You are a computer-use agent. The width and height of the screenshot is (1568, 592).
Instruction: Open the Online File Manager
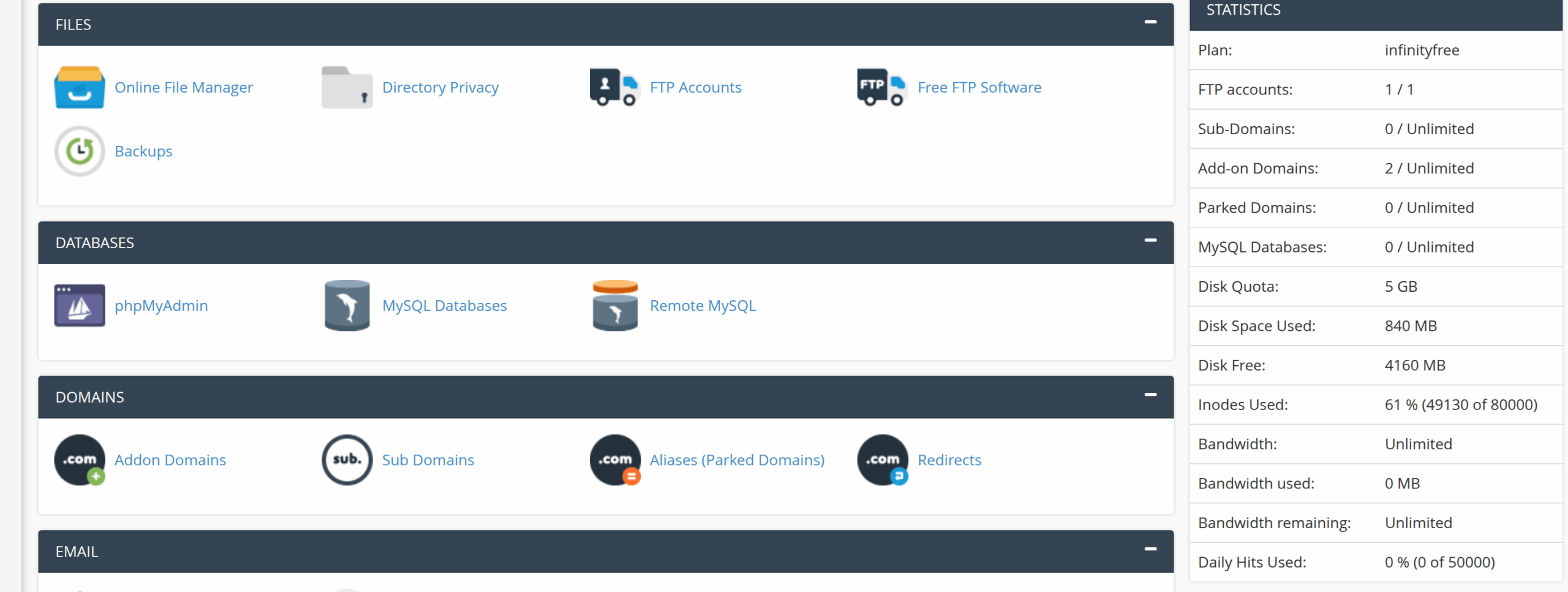pos(79,87)
